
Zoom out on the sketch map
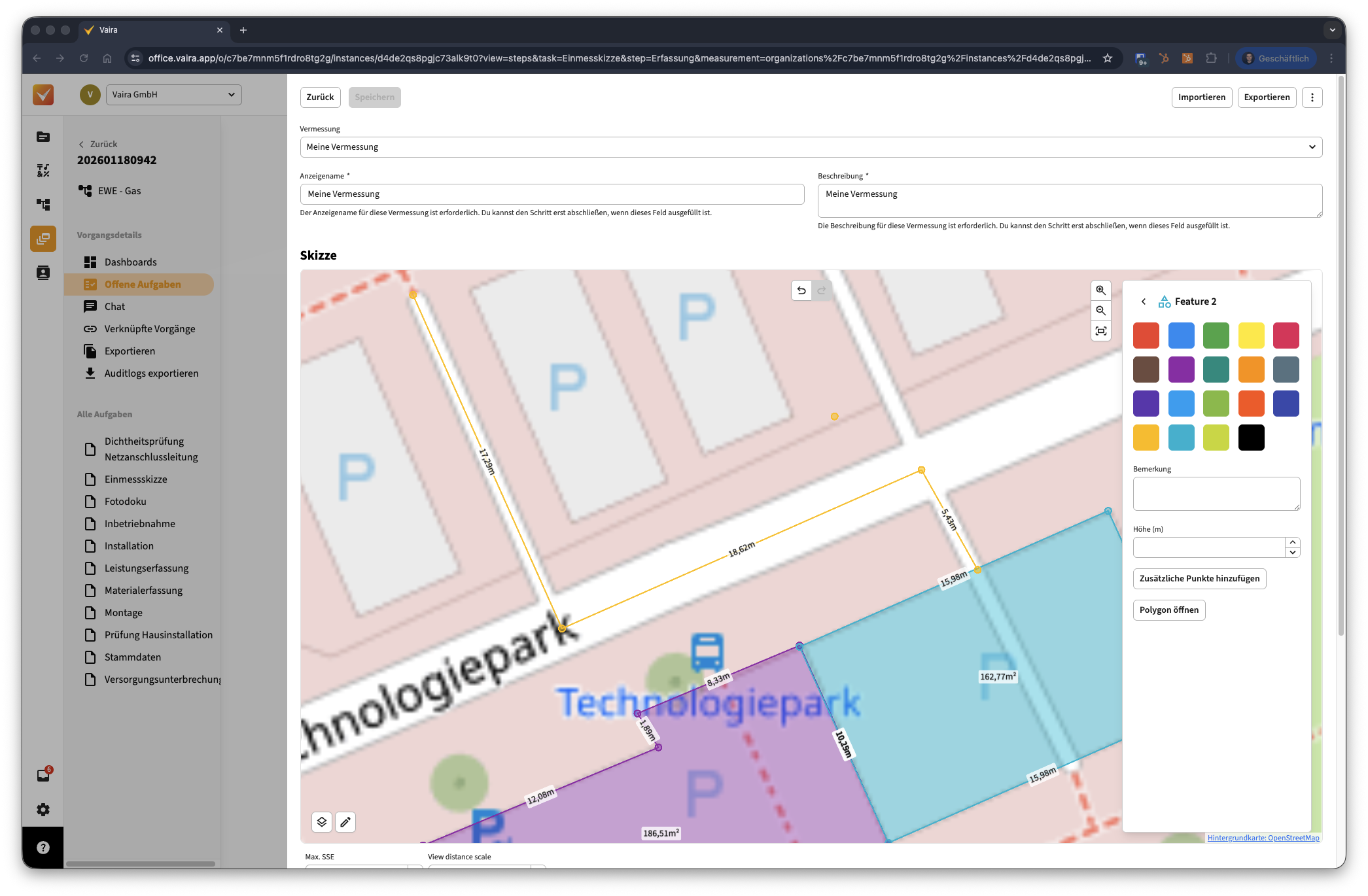click(x=1101, y=311)
